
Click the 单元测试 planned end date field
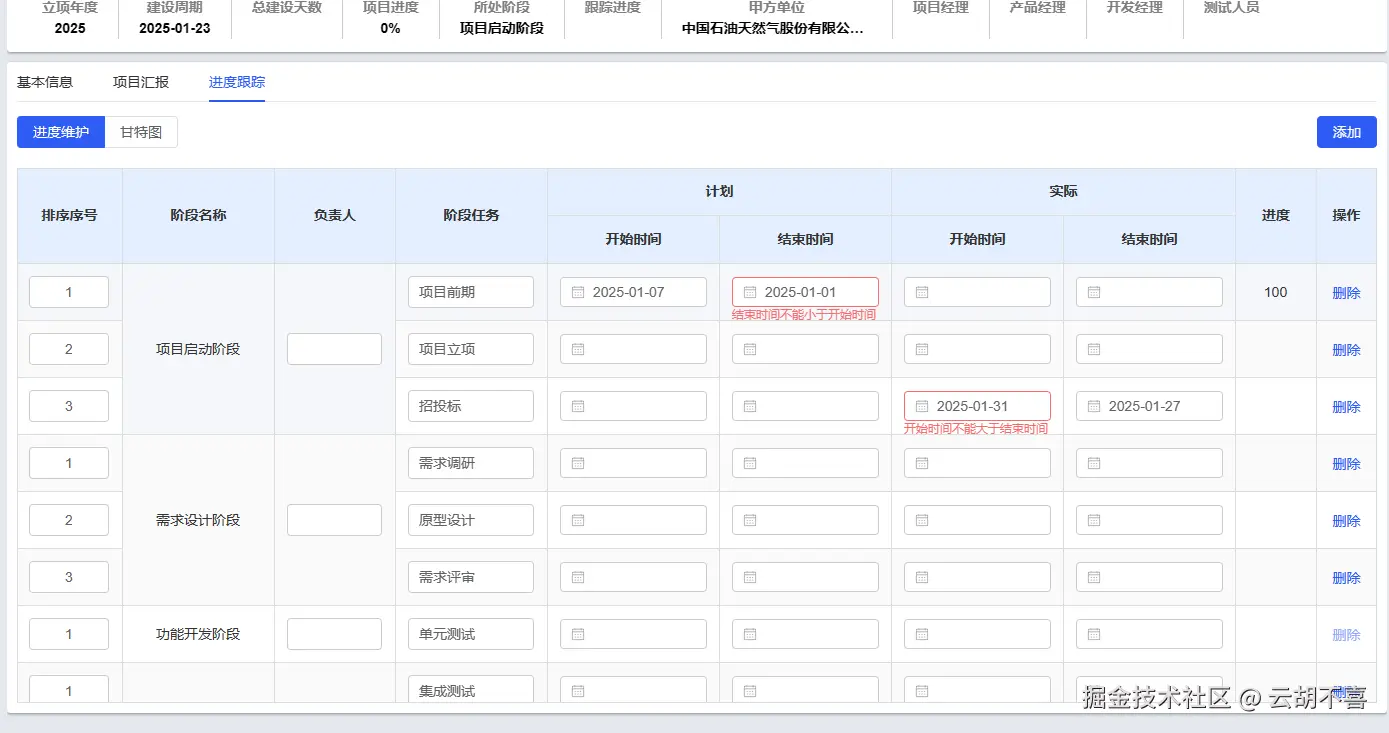tap(805, 634)
